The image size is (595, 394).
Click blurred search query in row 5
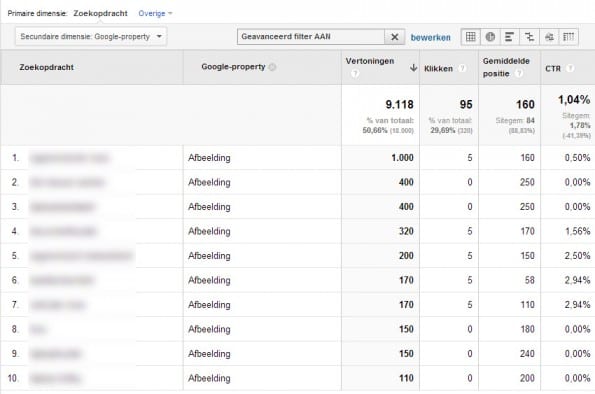pyautogui.click(x=81, y=256)
